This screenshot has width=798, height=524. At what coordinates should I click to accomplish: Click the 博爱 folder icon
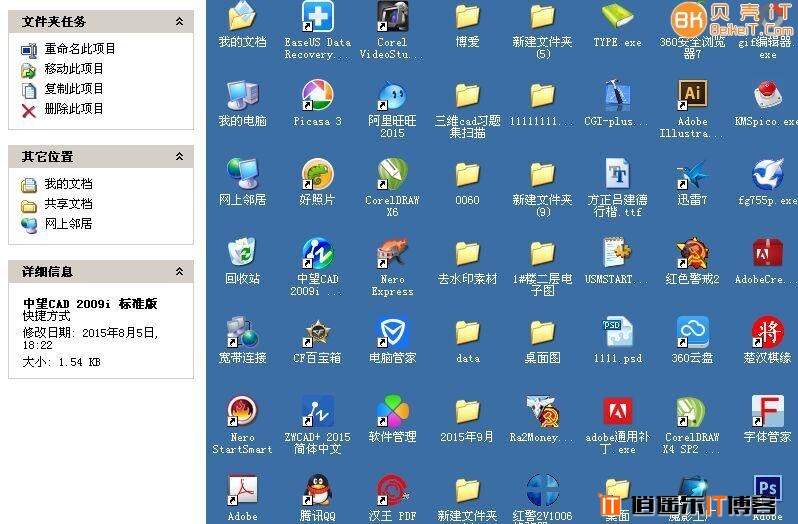pyautogui.click(x=467, y=16)
